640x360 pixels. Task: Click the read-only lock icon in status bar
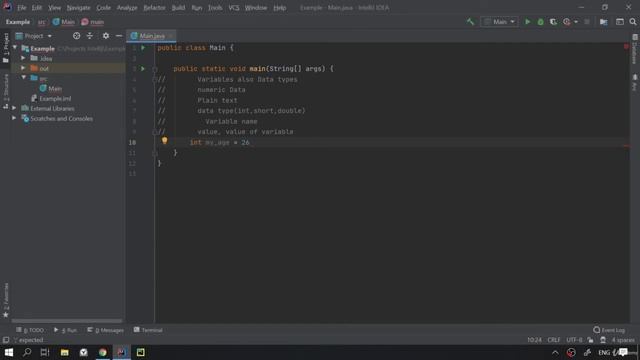coord(590,340)
